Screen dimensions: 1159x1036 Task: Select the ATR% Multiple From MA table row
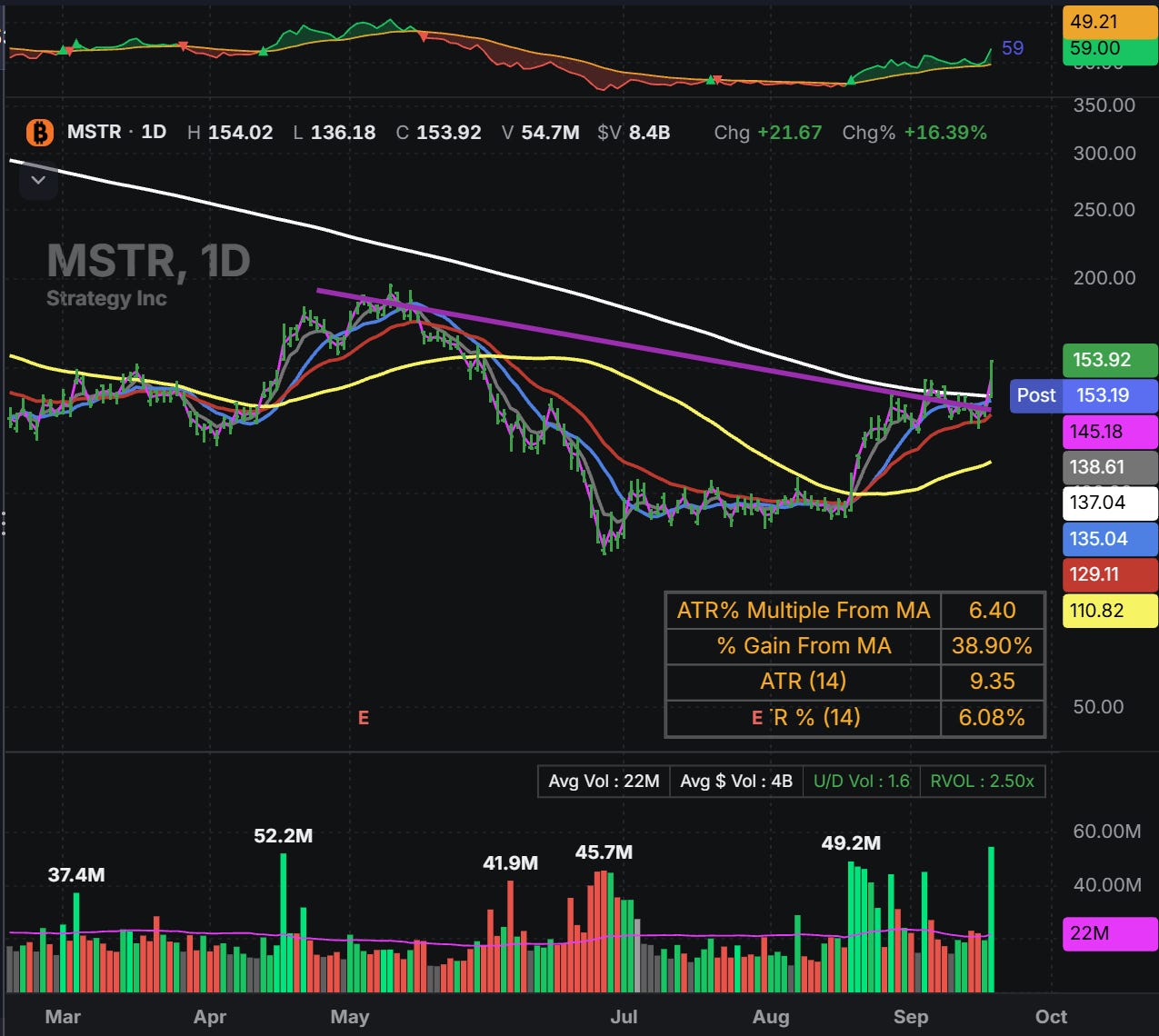coord(855,610)
